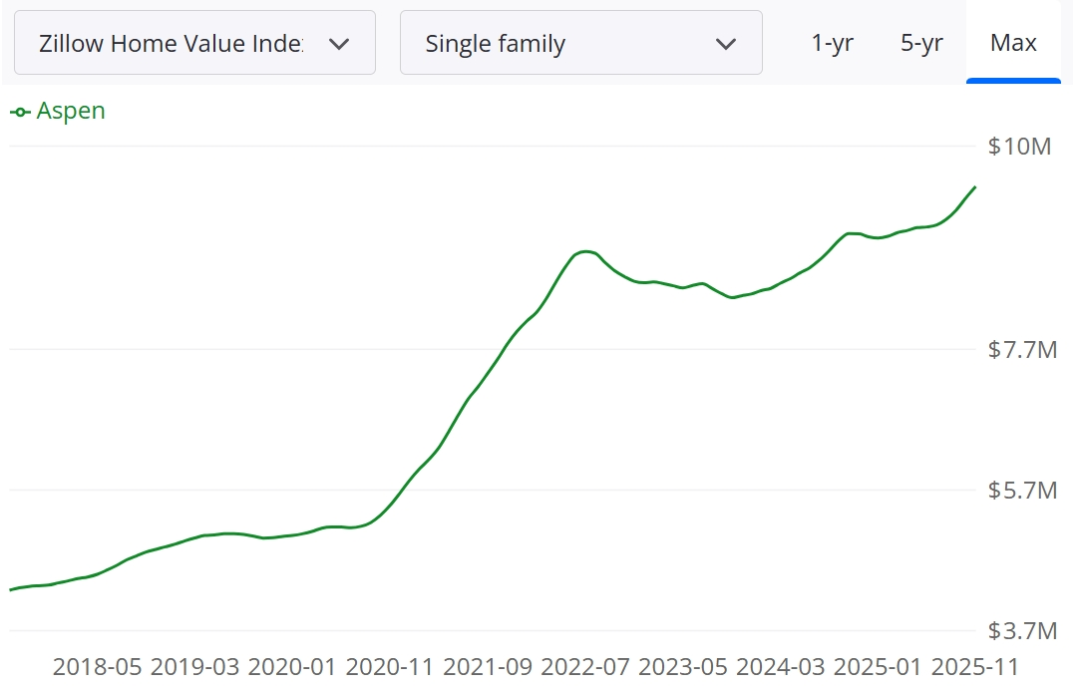Click the 2021-09 date axis label

(488, 667)
